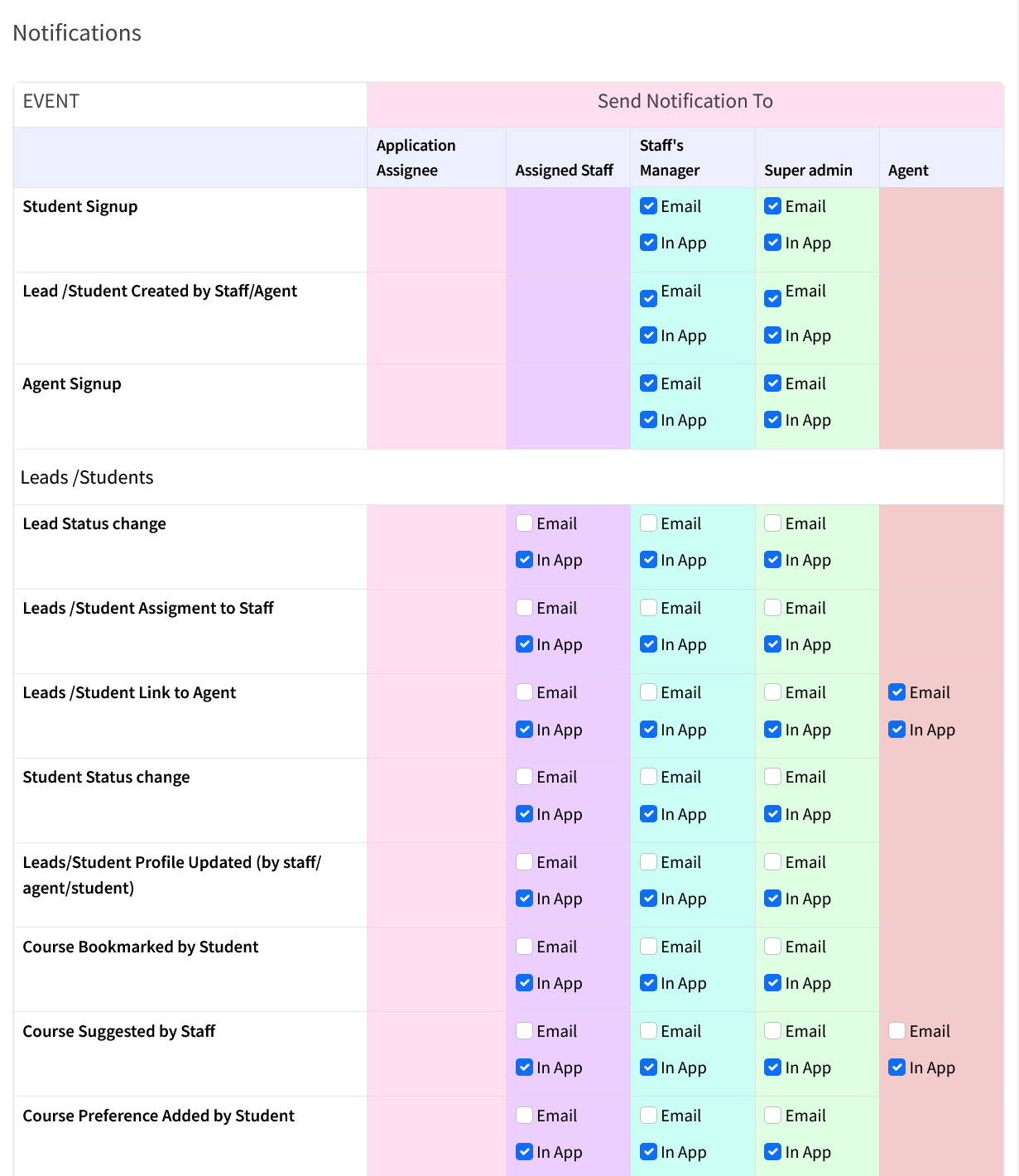Disable Agent Signup Email for Super admin
The height and width of the screenshot is (1176, 1019).
click(772, 383)
